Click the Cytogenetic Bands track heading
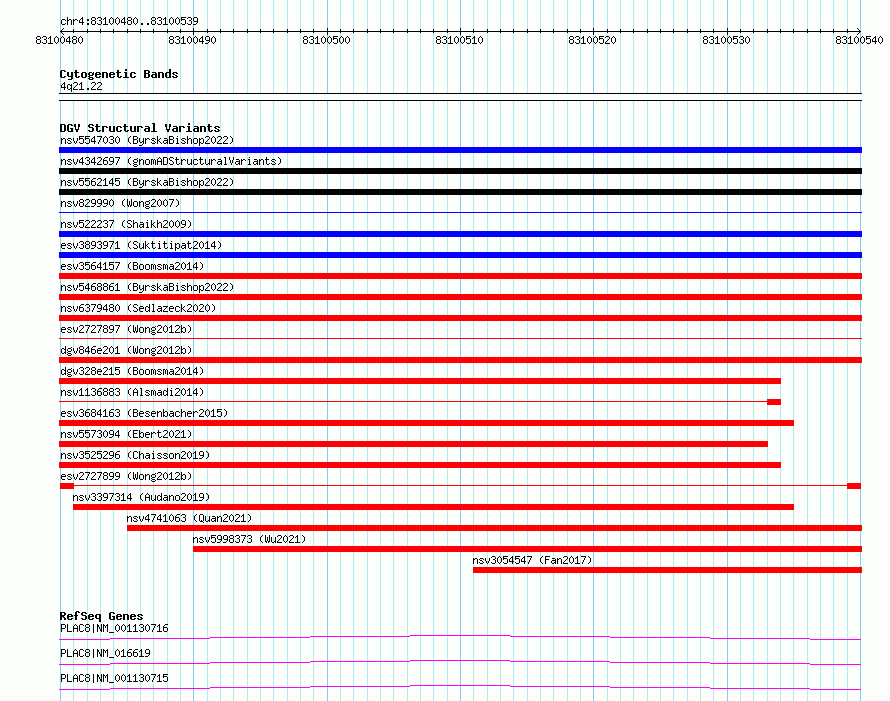 (119, 74)
